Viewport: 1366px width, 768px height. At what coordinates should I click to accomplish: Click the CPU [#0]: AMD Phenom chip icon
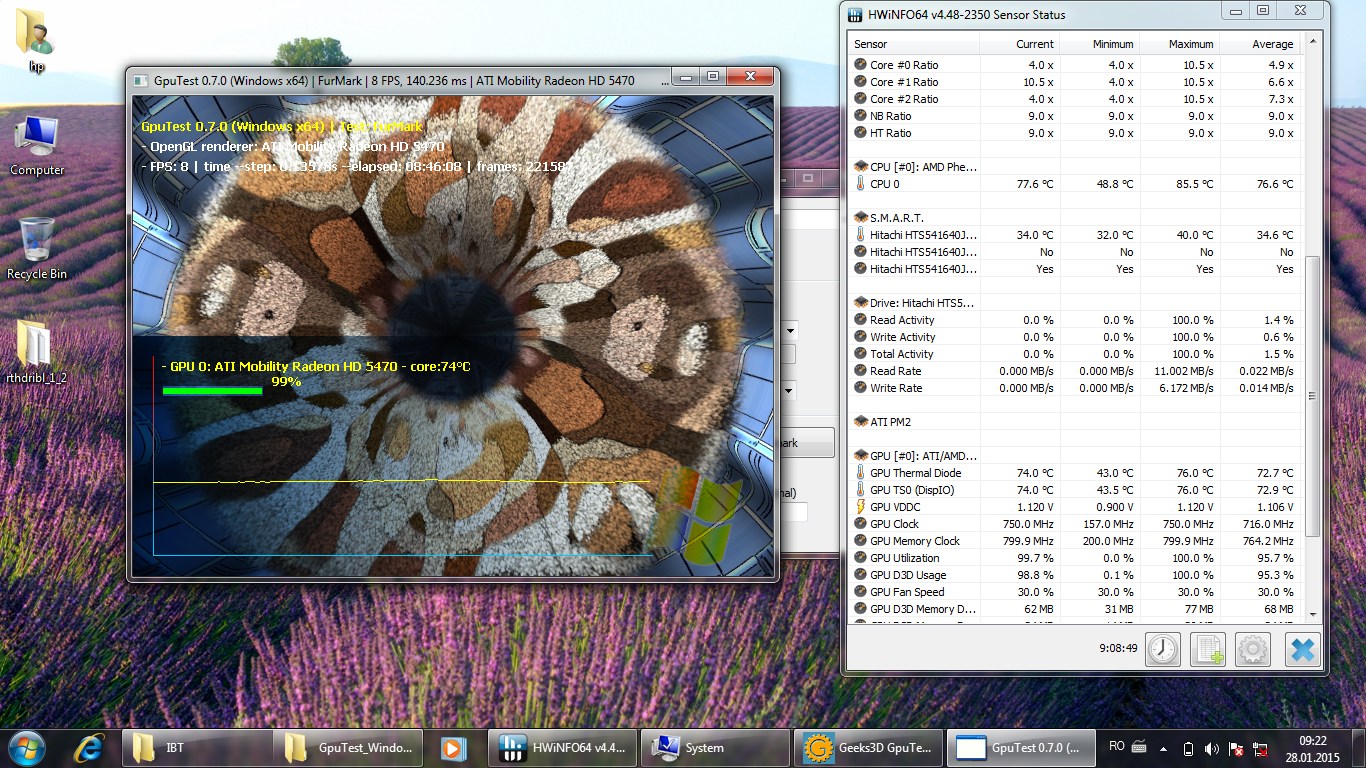(x=860, y=167)
